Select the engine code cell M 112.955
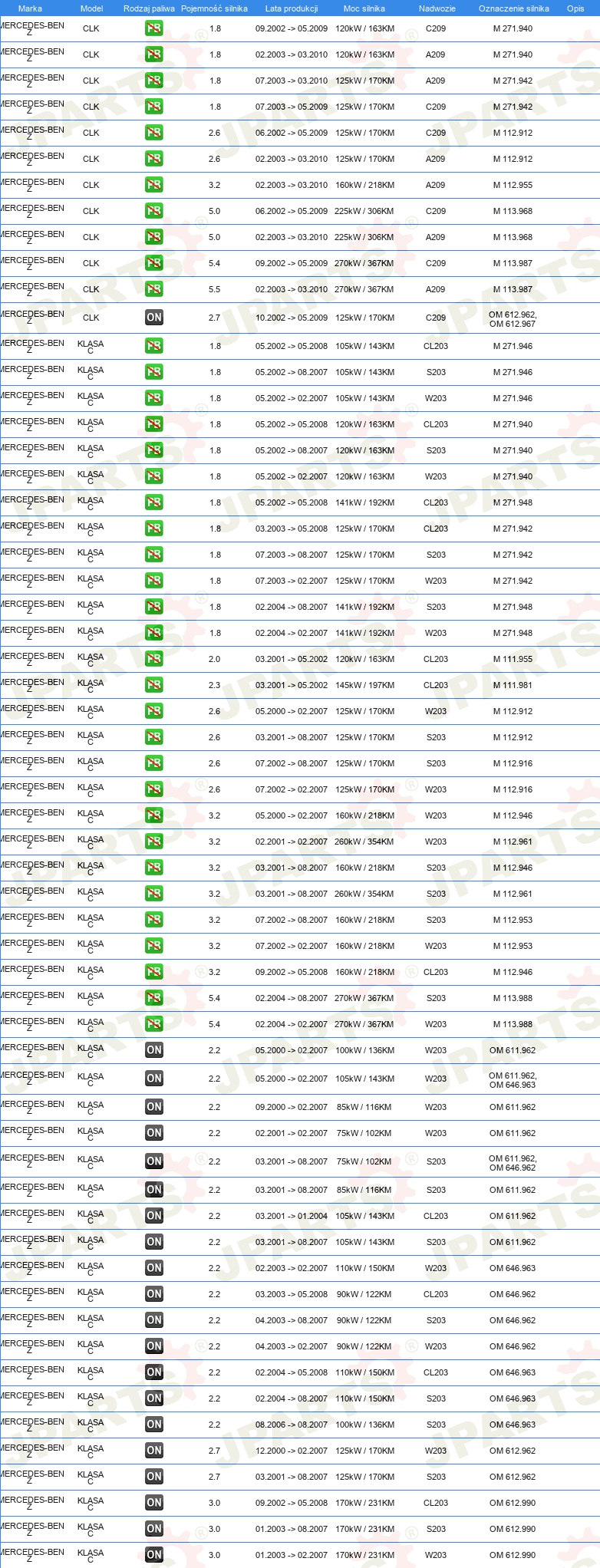600x1568 pixels. [513, 185]
